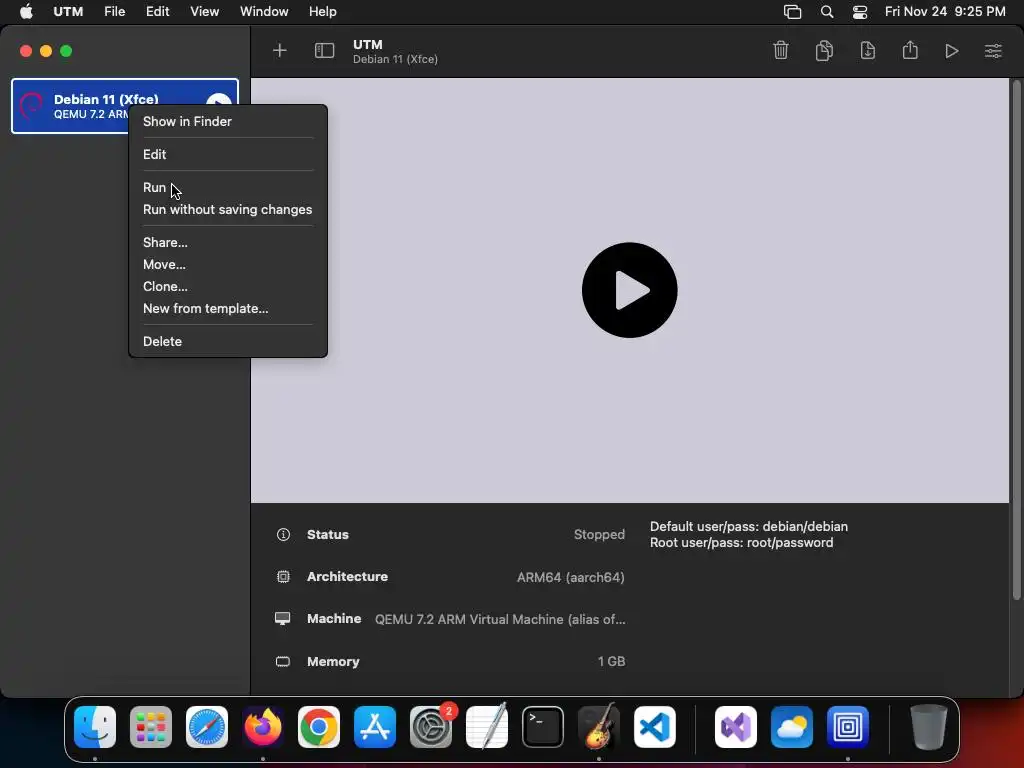Viewport: 1024px width, 768px height.
Task: Launch Google Chrome from the Dock
Action: 319,726
